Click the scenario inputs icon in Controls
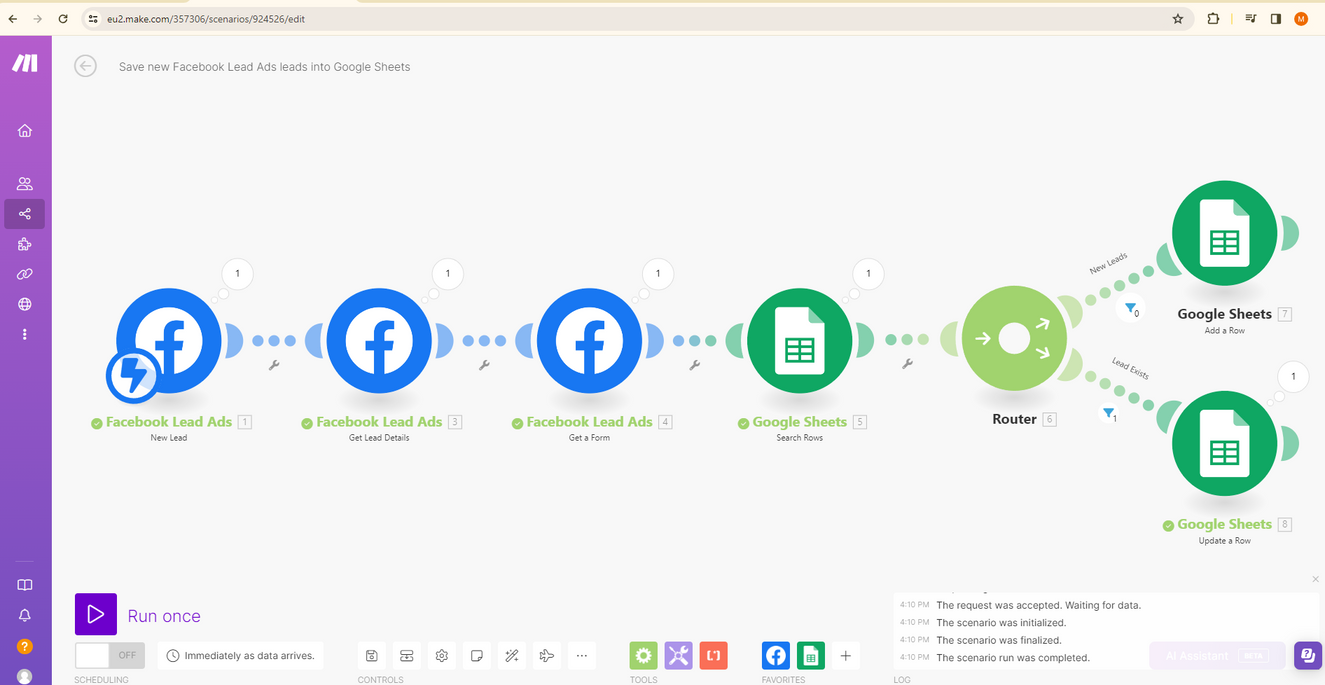This screenshot has height=685, width=1325. click(x=406, y=656)
